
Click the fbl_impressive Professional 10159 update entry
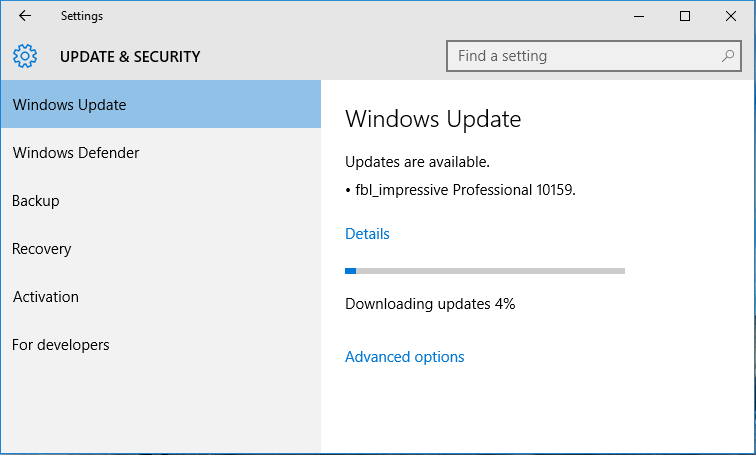point(460,190)
